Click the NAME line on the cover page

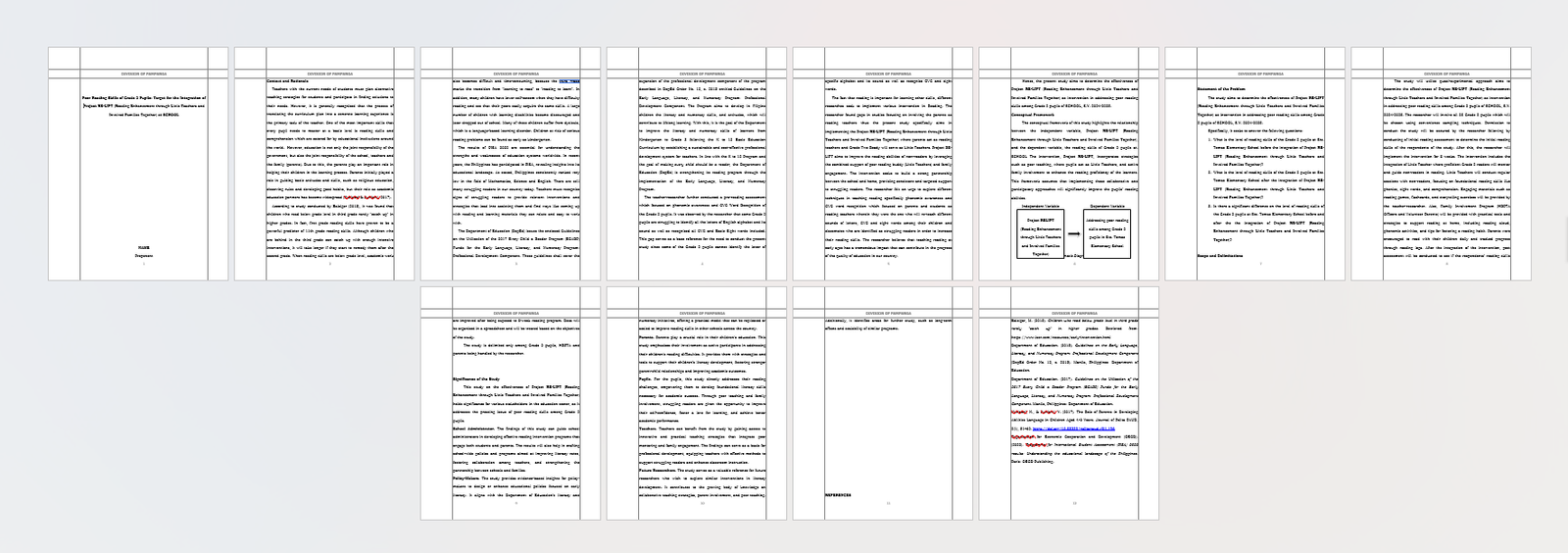[143, 248]
